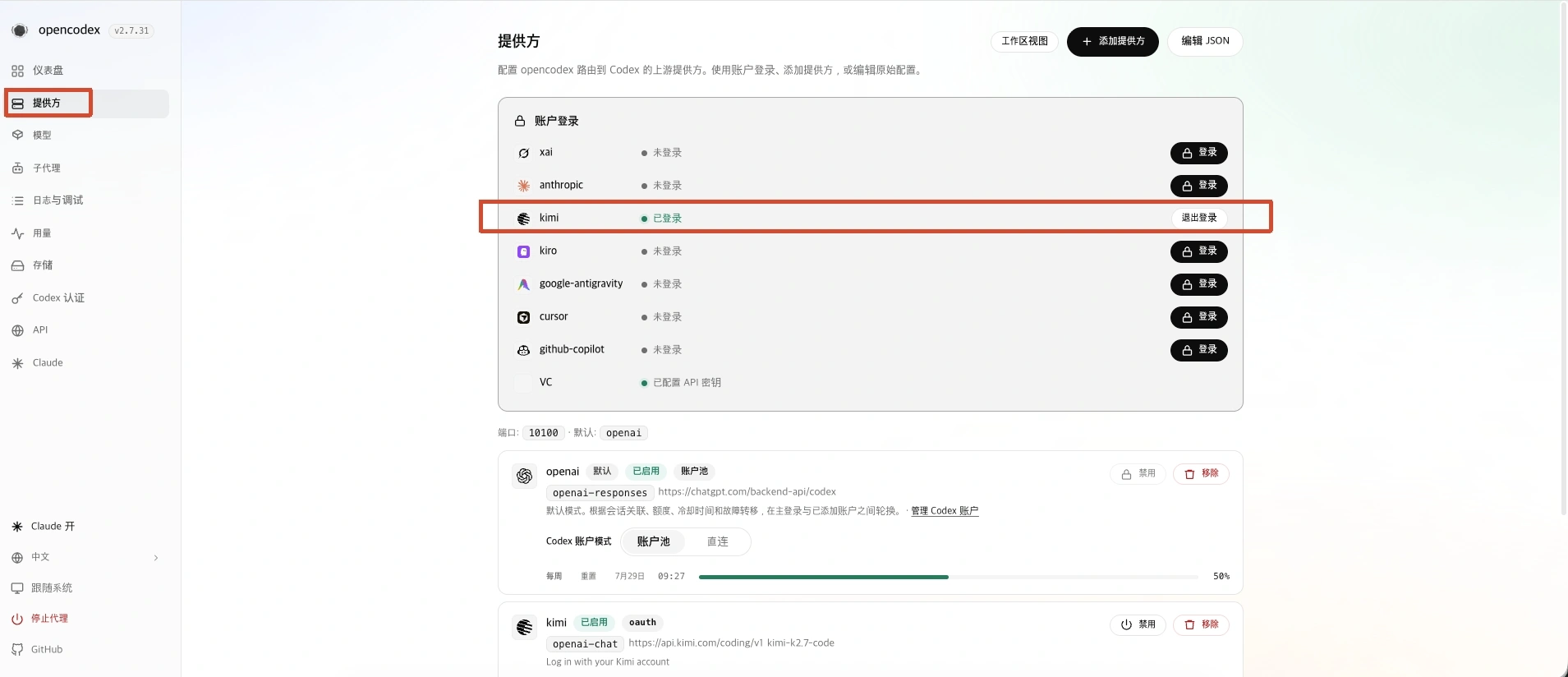The width and height of the screenshot is (1568, 677).
Task: Click the 已配置 API 密钥 status for VC
Action: [680, 383]
